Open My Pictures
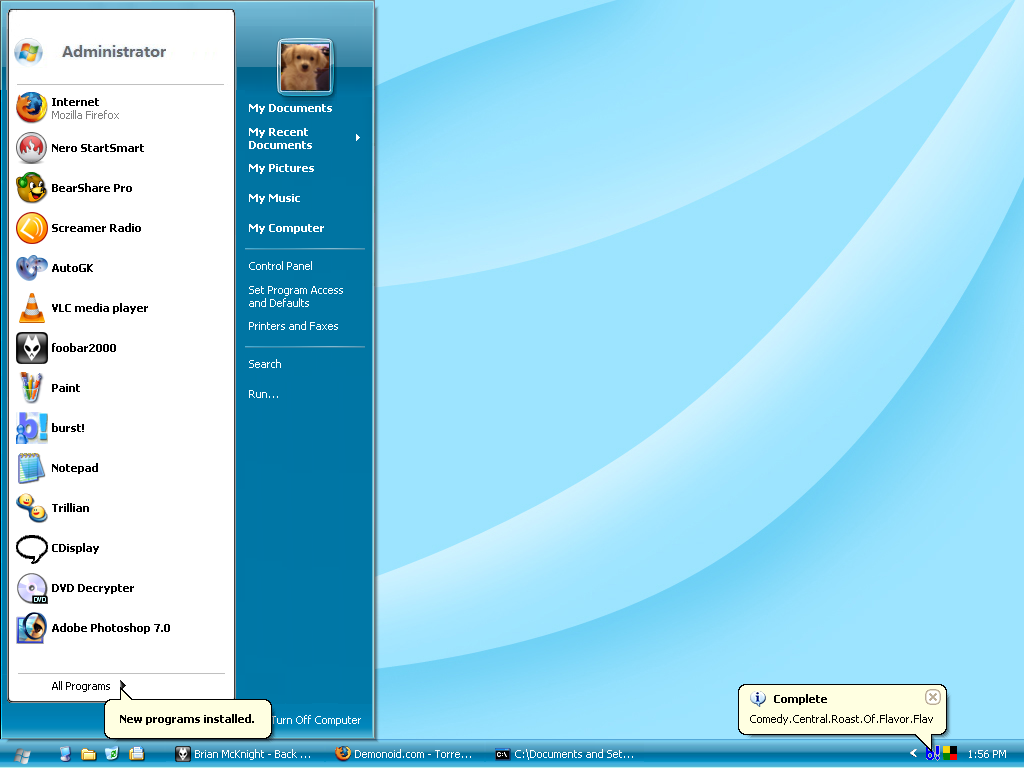Viewport: 1024px width, 768px height. coord(281,168)
